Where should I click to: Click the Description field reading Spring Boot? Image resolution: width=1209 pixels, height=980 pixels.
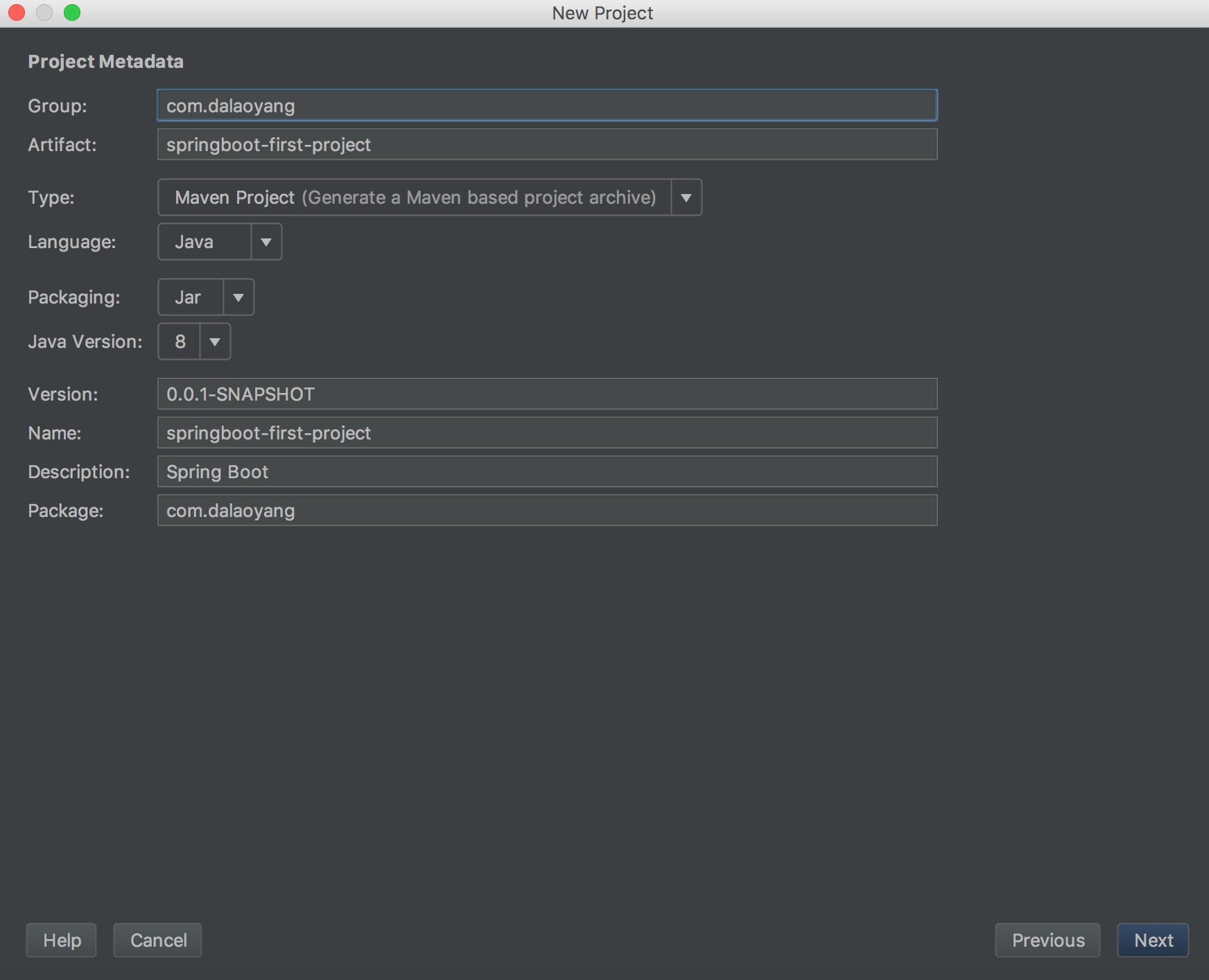(546, 471)
